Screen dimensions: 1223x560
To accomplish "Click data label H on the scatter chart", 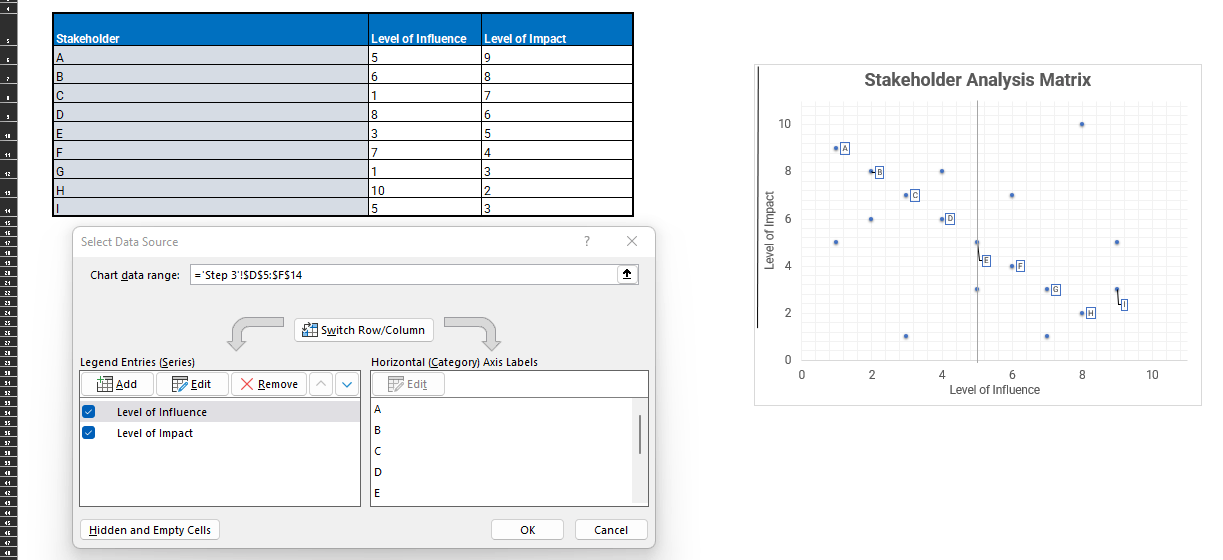I will (1091, 313).
